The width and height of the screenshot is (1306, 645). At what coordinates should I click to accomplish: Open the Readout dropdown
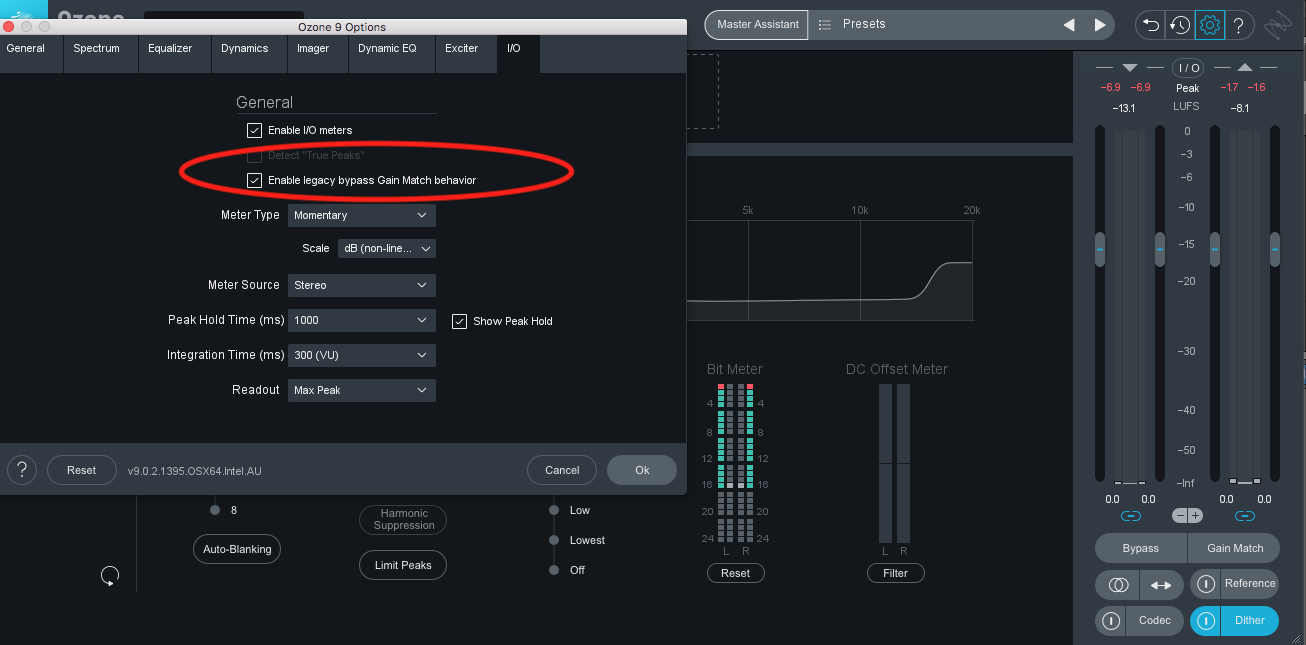click(362, 390)
